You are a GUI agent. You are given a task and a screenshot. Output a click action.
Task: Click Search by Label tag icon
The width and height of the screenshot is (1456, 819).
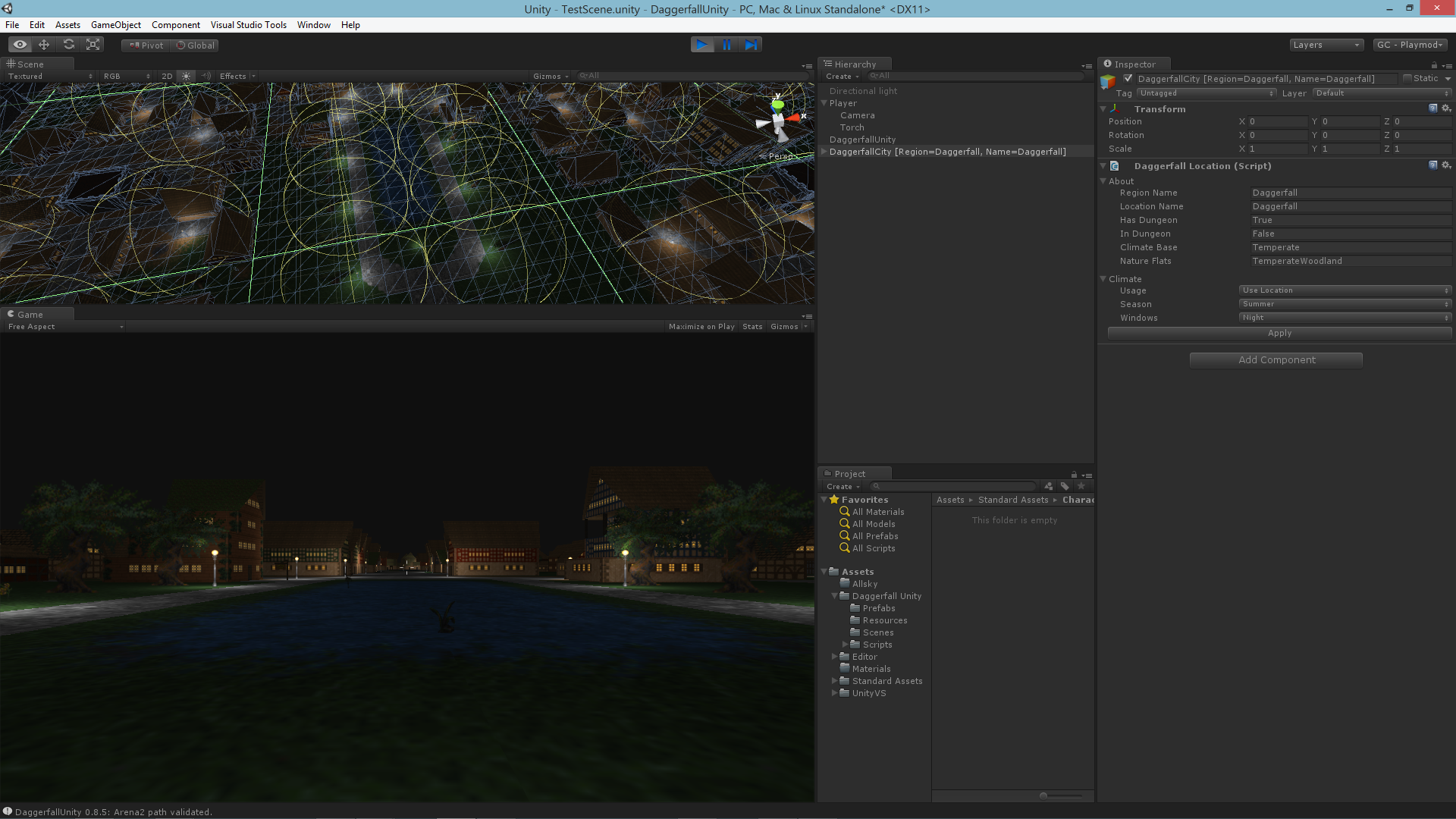click(1065, 486)
